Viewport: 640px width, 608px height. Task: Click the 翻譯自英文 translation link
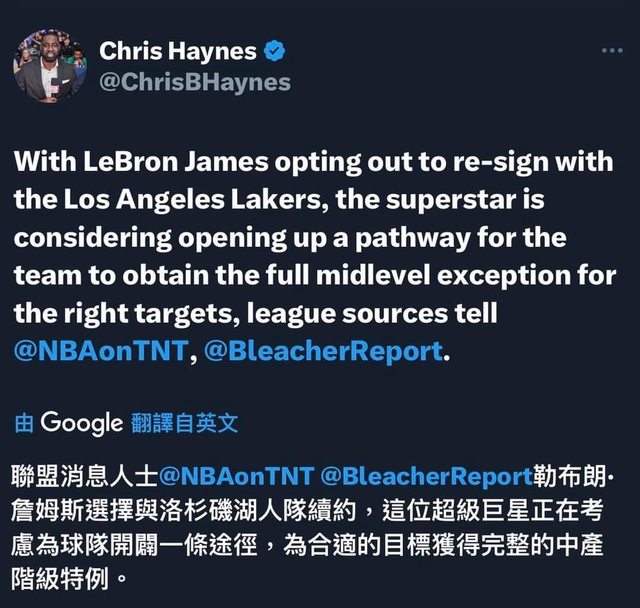184,423
